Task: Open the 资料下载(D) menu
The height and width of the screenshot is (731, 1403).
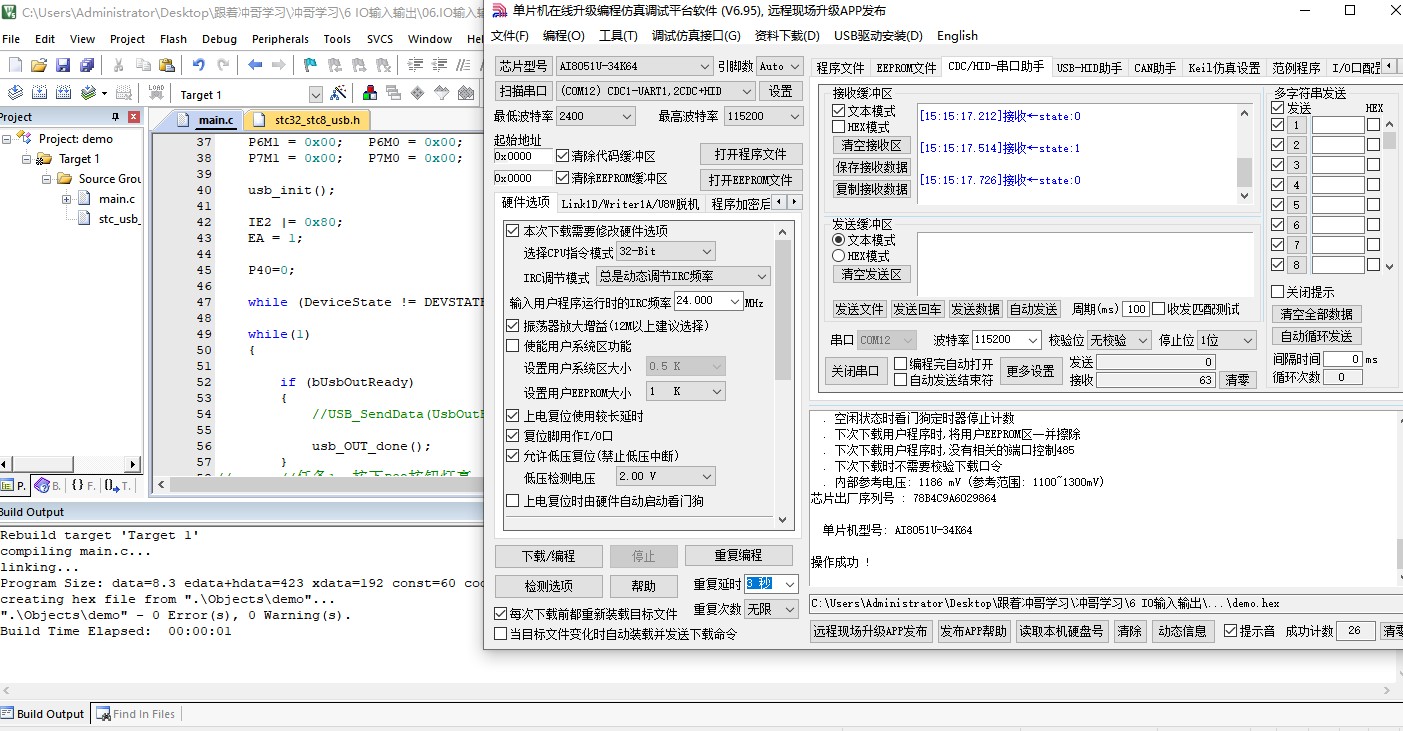Action: click(787, 36)
